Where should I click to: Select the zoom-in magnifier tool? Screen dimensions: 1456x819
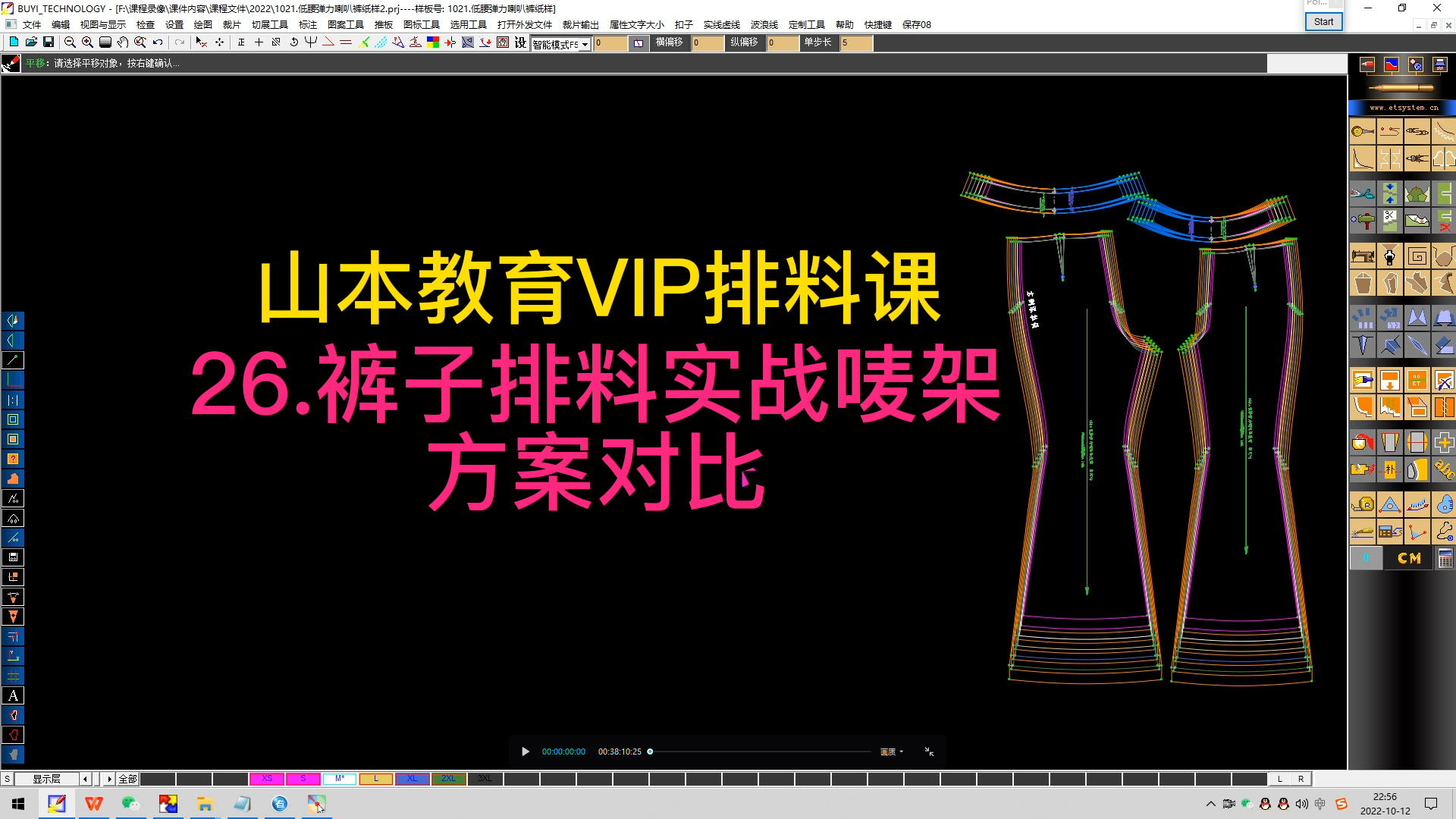coord(86,42)
